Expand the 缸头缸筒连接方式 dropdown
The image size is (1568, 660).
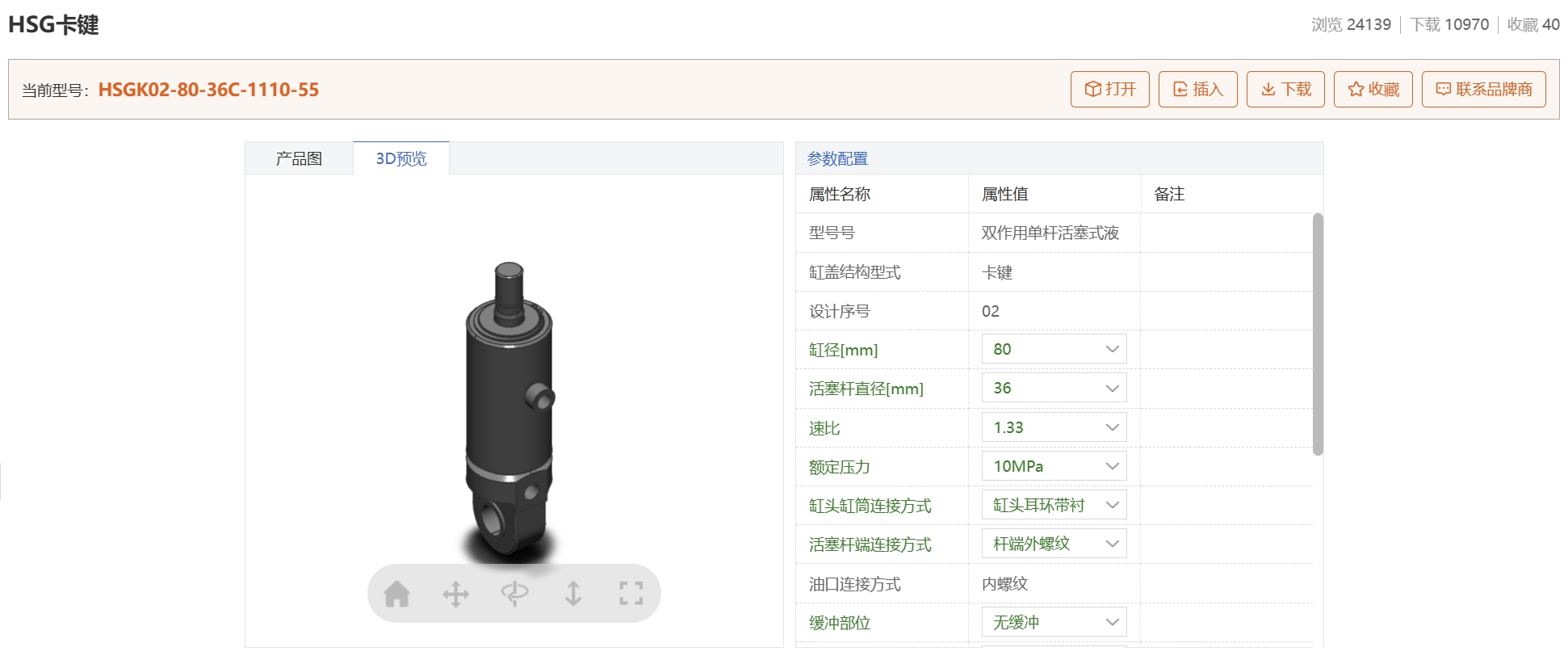pos(1054,505)
